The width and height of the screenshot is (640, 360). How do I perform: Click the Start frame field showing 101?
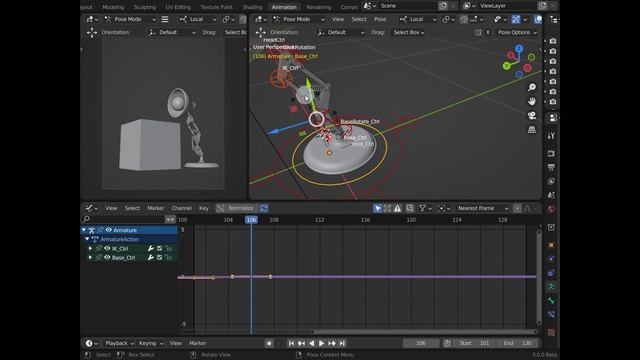point(475,343)
